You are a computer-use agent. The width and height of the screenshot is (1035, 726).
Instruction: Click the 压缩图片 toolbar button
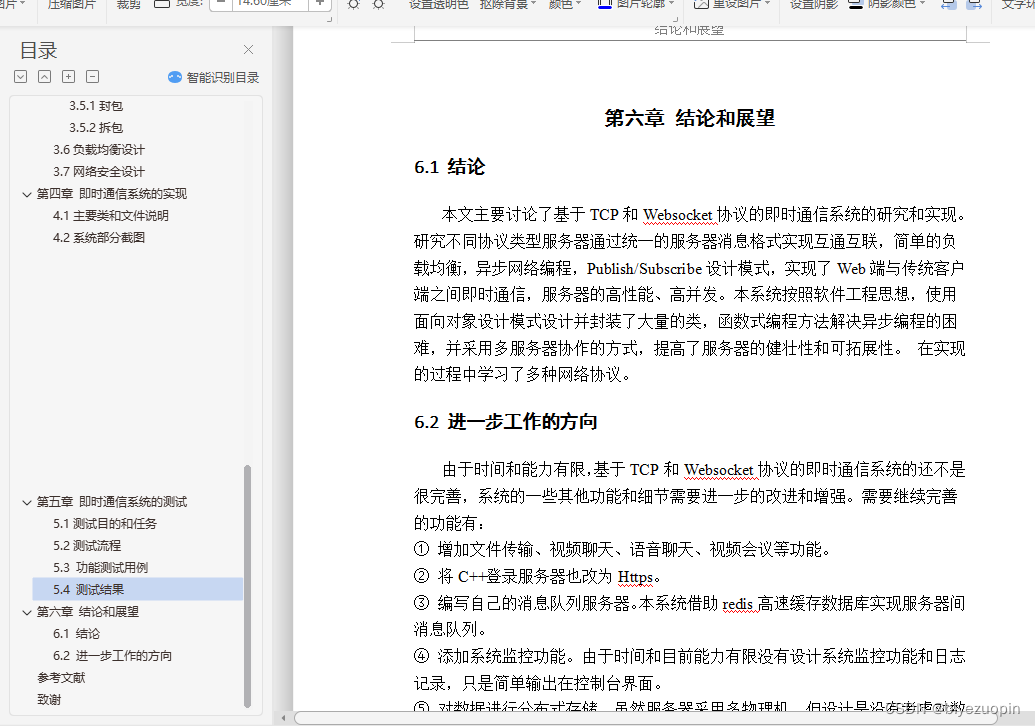pos(71,5)
